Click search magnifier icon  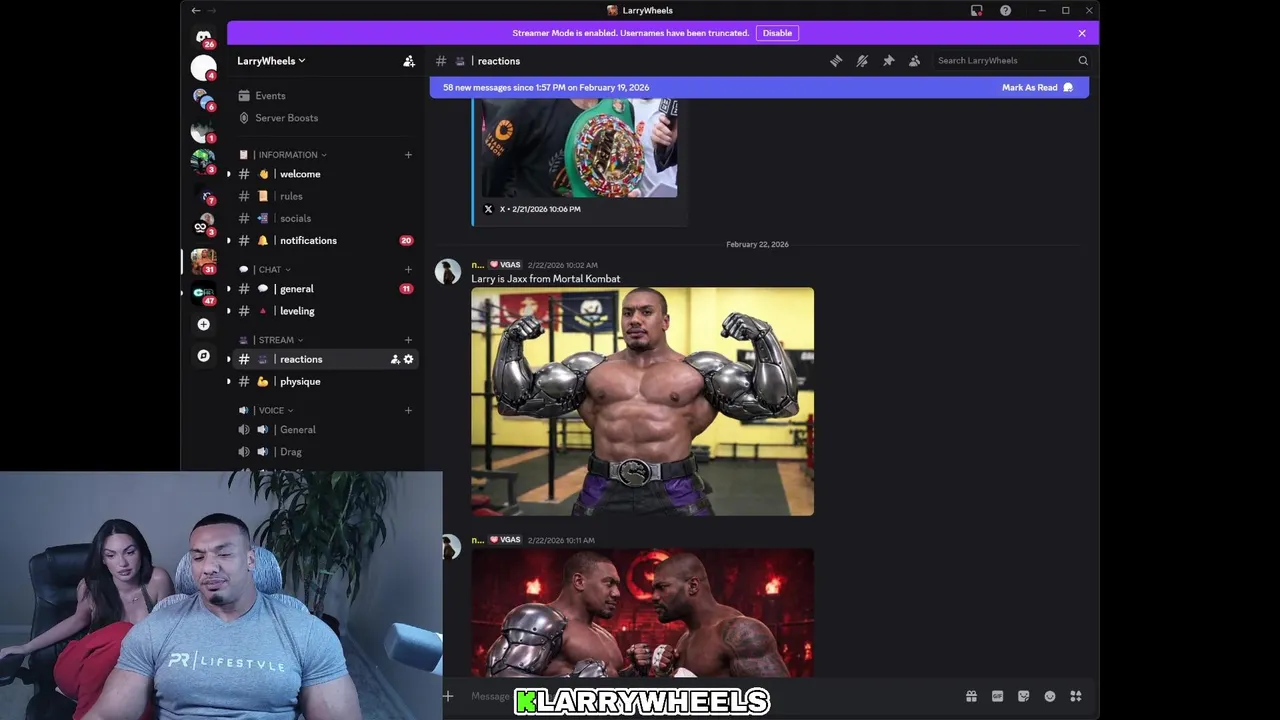click(x=1083, y=61)
